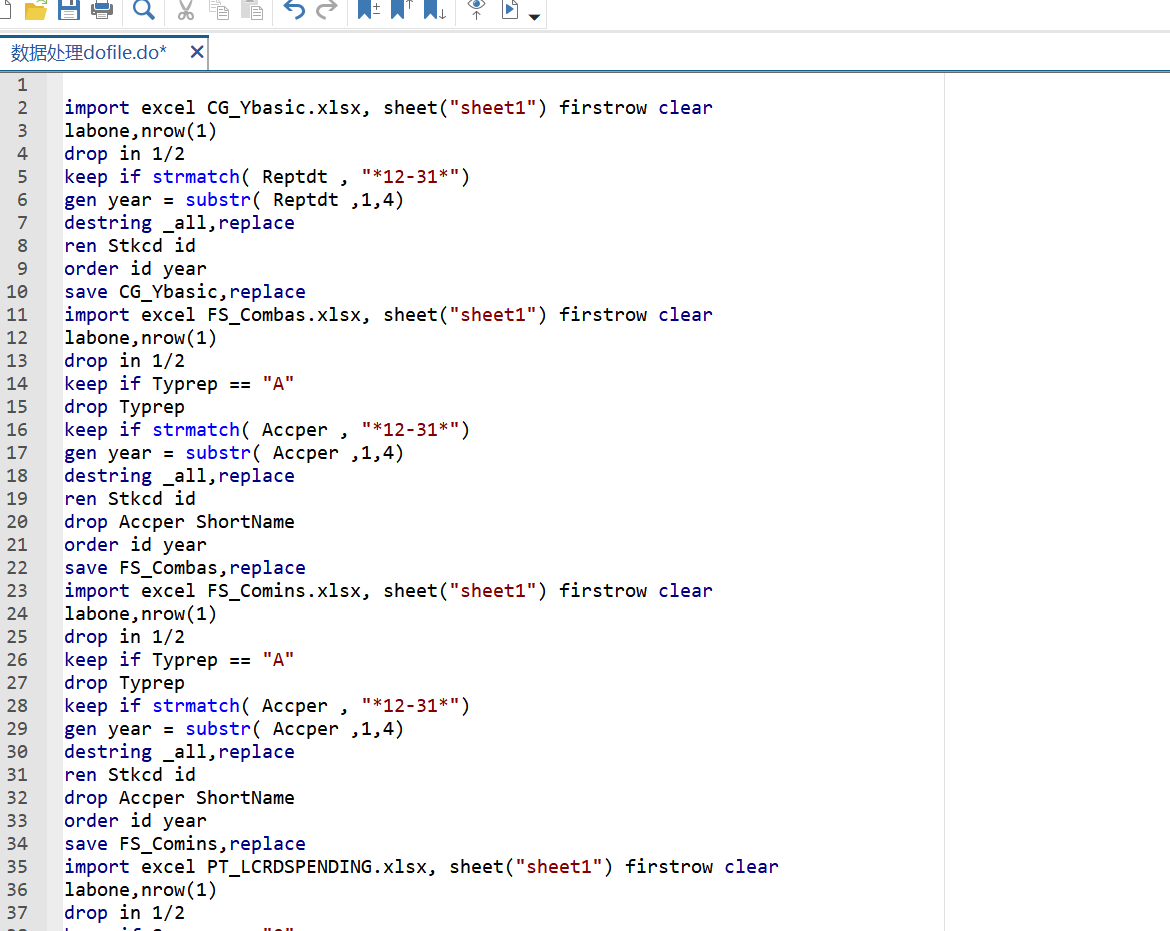Click the show file in viewer eye icon

point(477,10)
